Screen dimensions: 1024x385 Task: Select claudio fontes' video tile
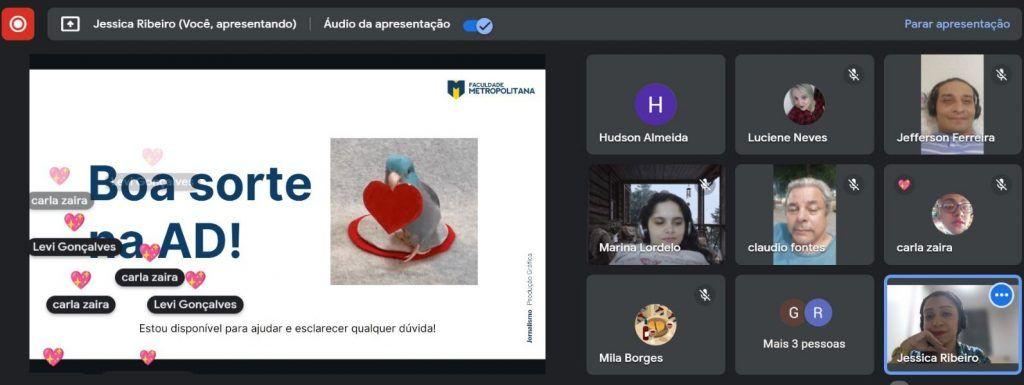(x=804, y=215)
